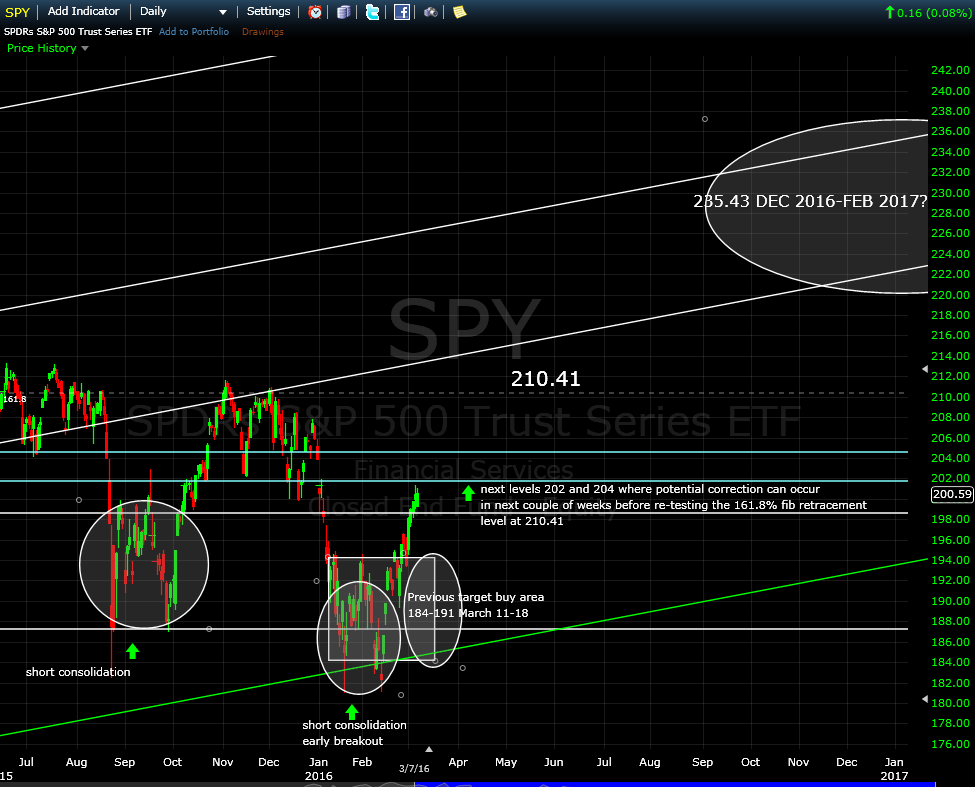The image size is (975, 787).
Task: Click the 3/7/16 date marker triangle
Action: click(x=428, y=749)
